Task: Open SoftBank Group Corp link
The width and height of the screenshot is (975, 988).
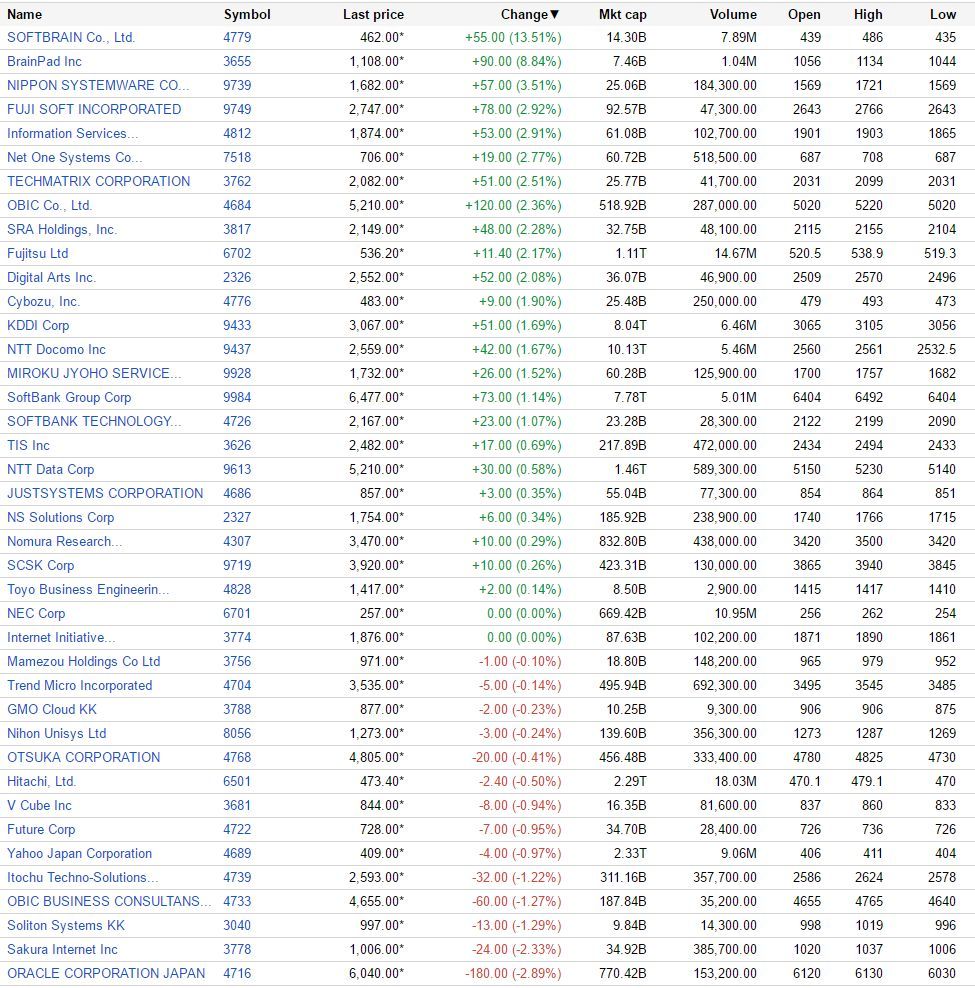Action: point(69,398)
